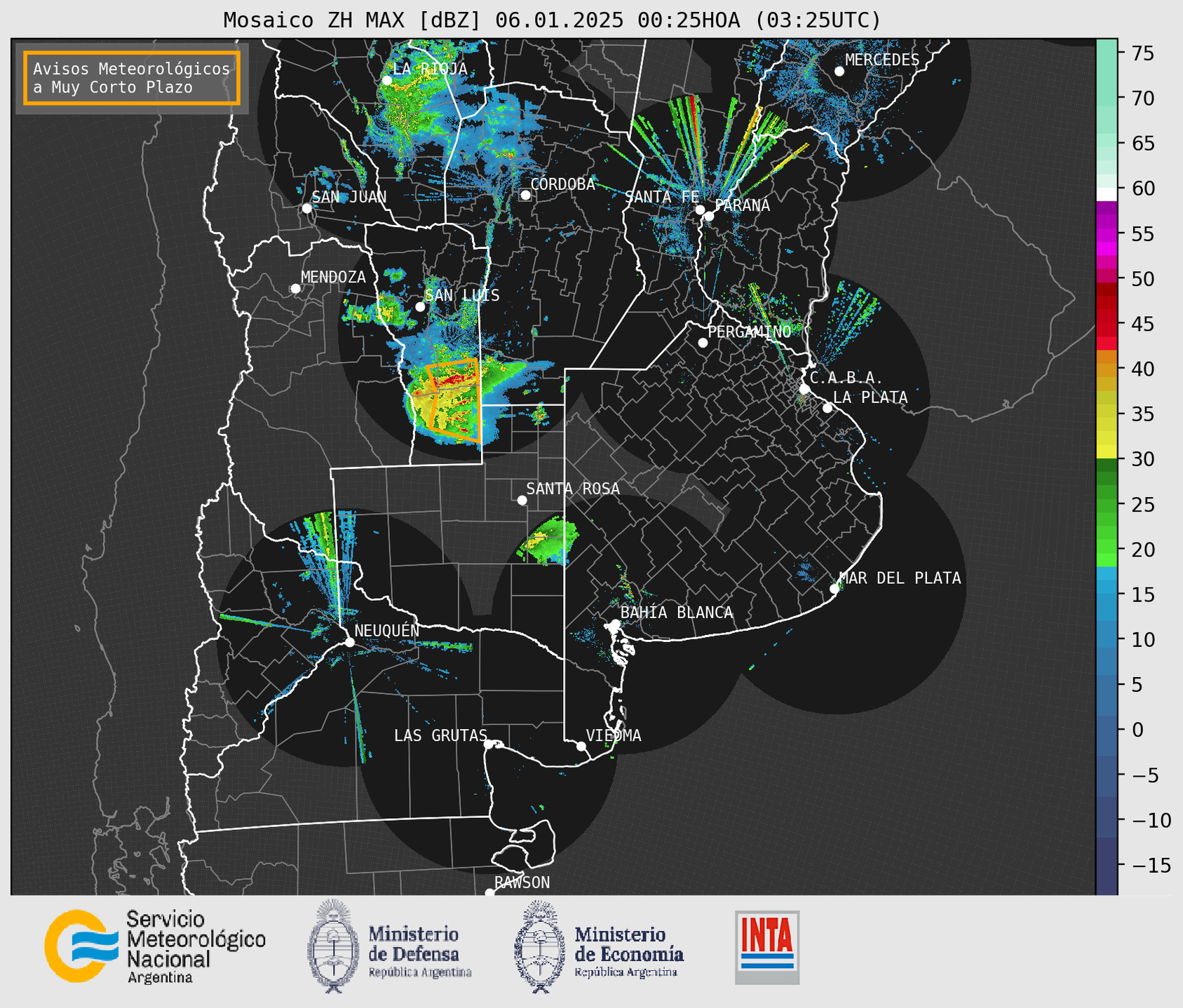Click the dark blue -15 dBZ color on scale

[1107, 866]
